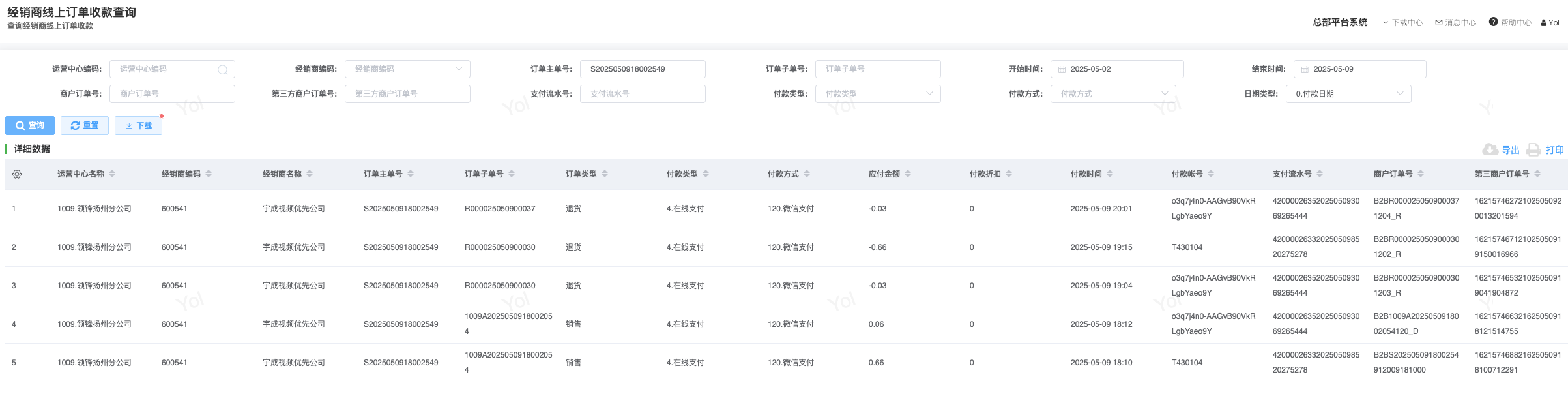Image resolution: width=1568 pixels, height=411 pixels.
Task: Expand the 经销商编码 dropdown
Action: click(x=407, y=69)
